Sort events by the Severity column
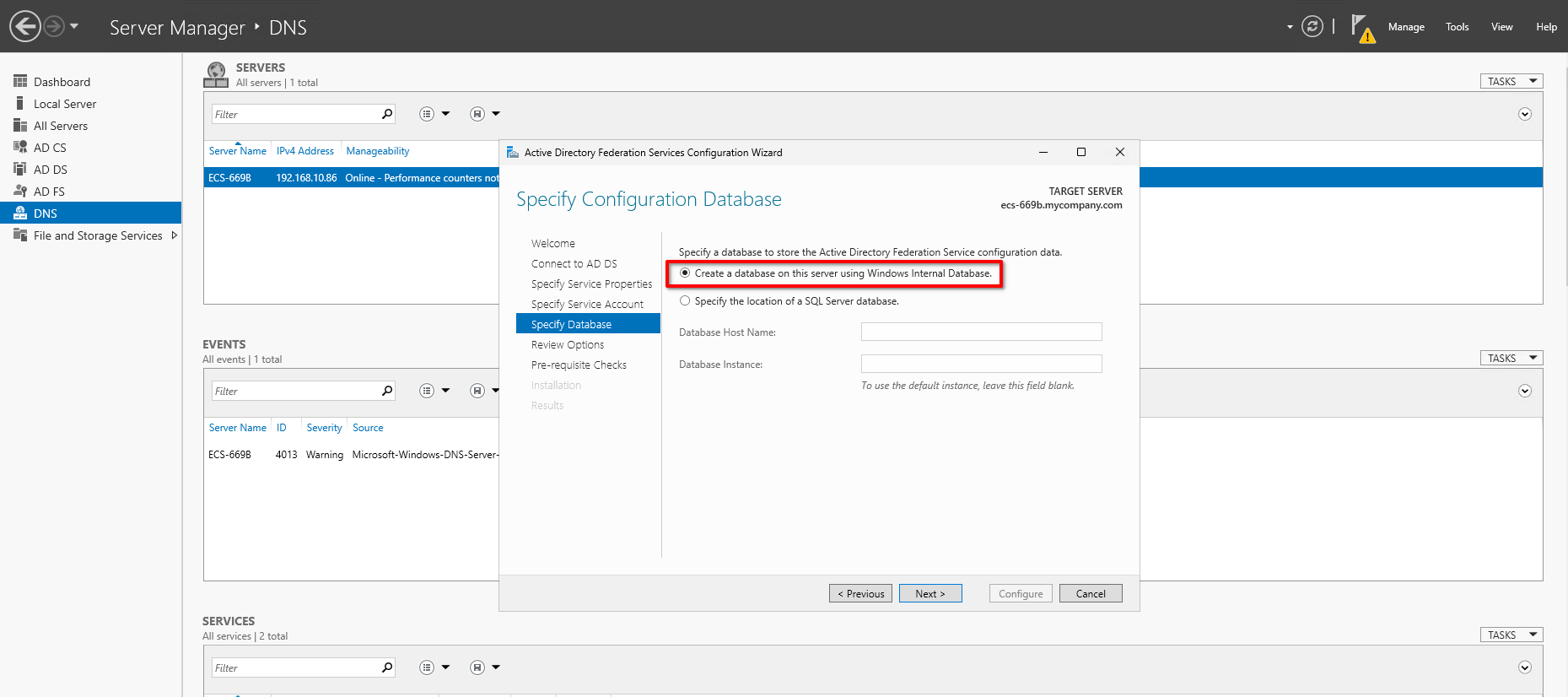1568x697 pixels. [x=324, y=428]
